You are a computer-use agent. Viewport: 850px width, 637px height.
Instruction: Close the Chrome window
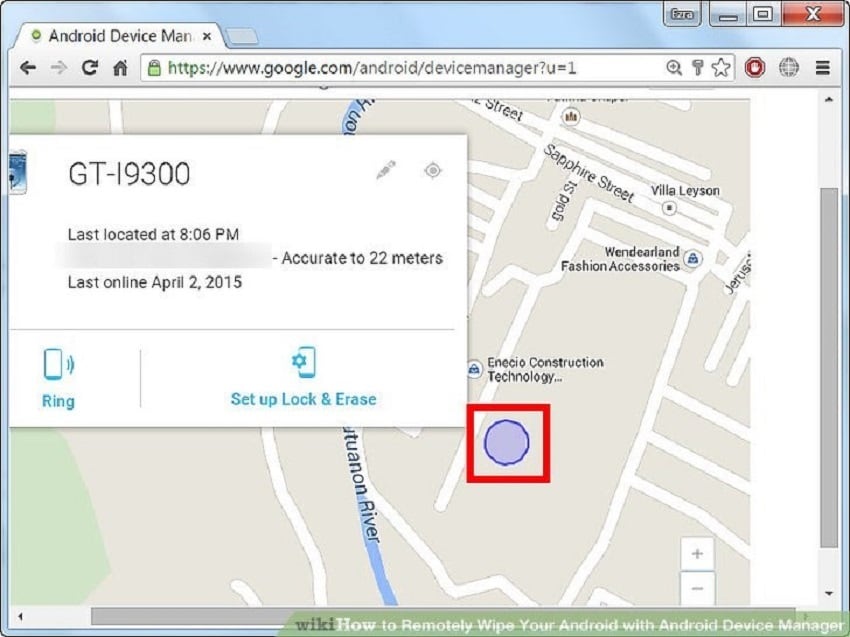click(x=813, y=14)
